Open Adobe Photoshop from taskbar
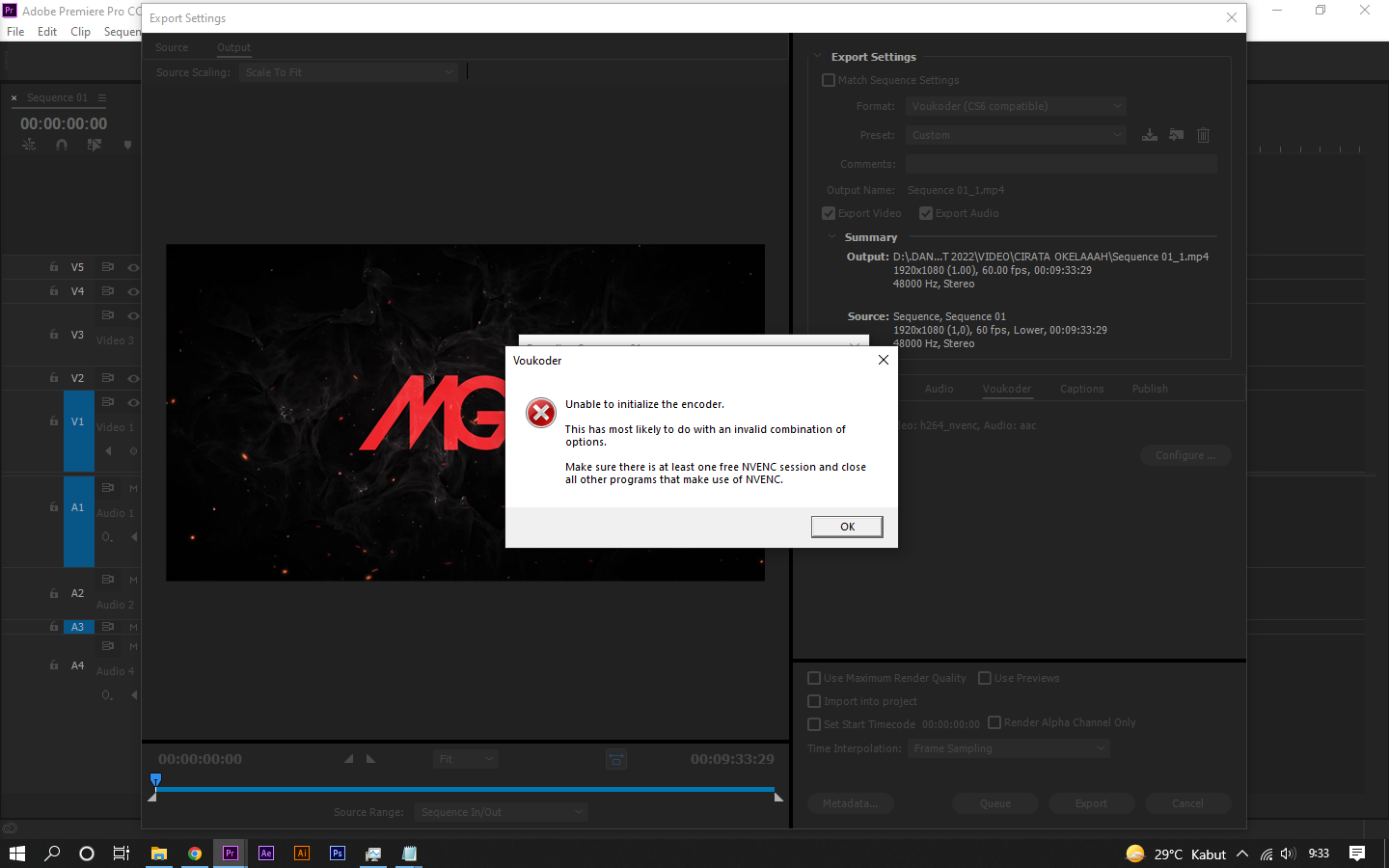The width and height of the screenshot is (1389, 868). click(x=338, y=853)
